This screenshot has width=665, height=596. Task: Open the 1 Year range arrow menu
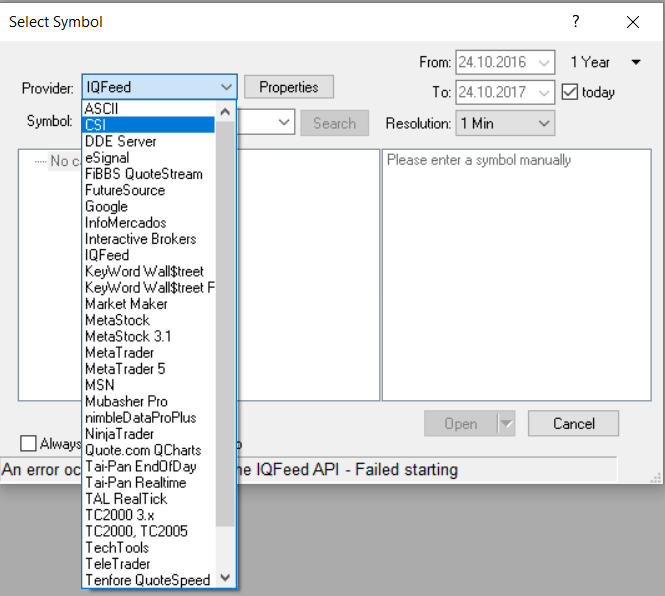pyautogui.click(x=636, y=63)
